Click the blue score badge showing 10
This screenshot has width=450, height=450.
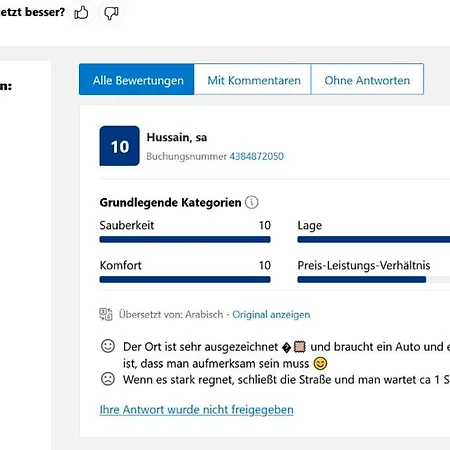(119, 146)
